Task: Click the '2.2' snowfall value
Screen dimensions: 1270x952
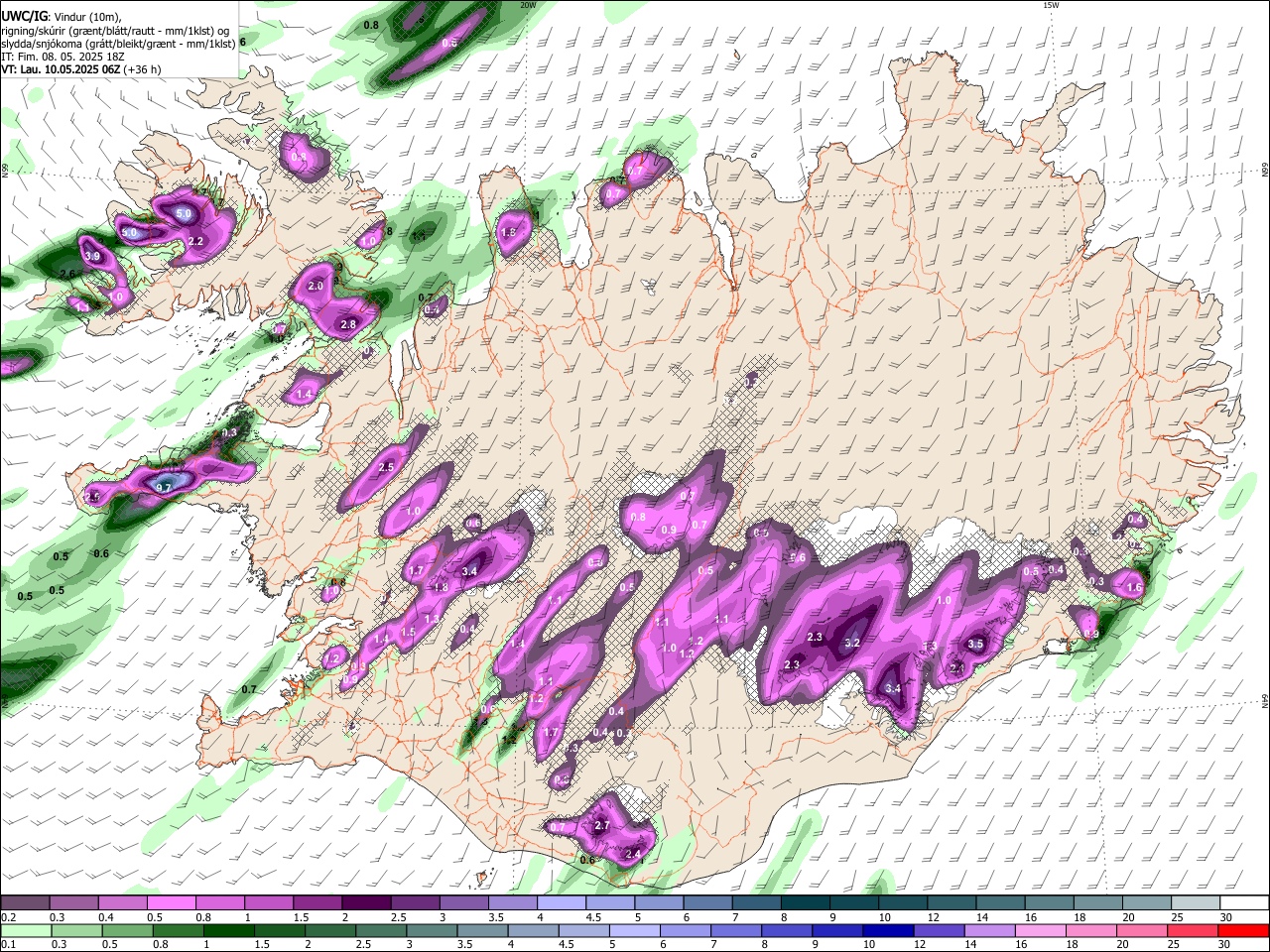Action: tap(195, 241)
